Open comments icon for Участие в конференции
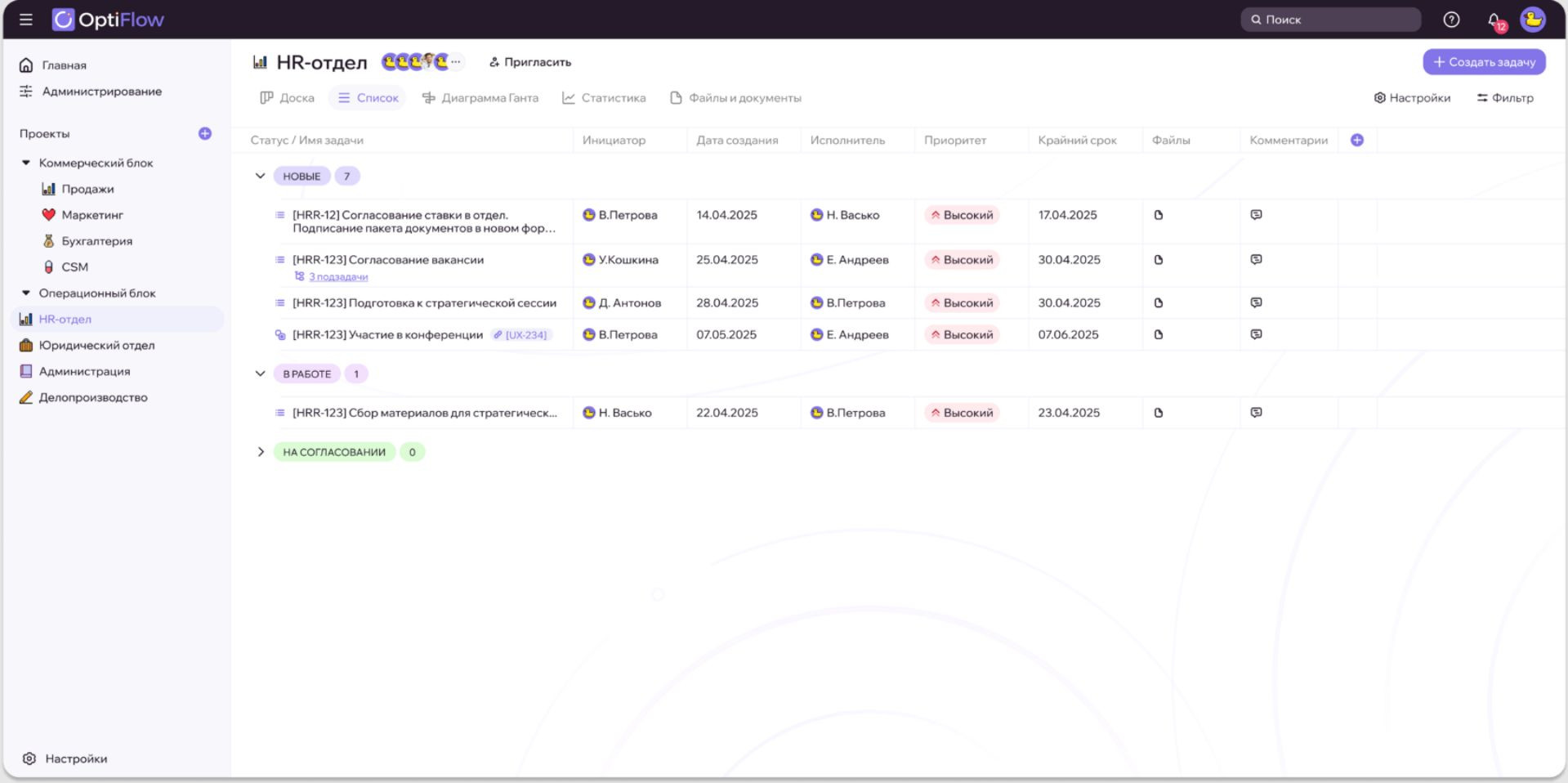Screen dimensions: 1568x783 coord(1257,334)
